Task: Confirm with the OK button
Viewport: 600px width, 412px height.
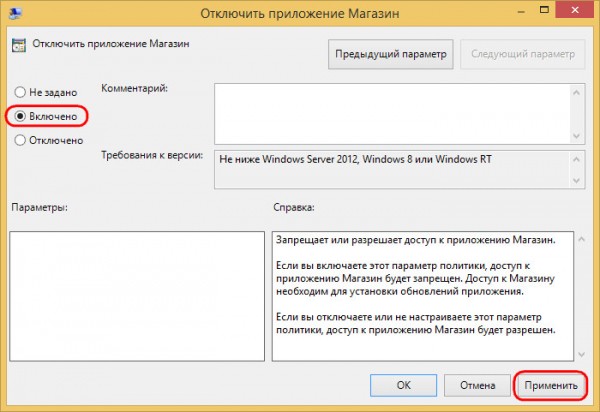Action: tap(403, 385)
